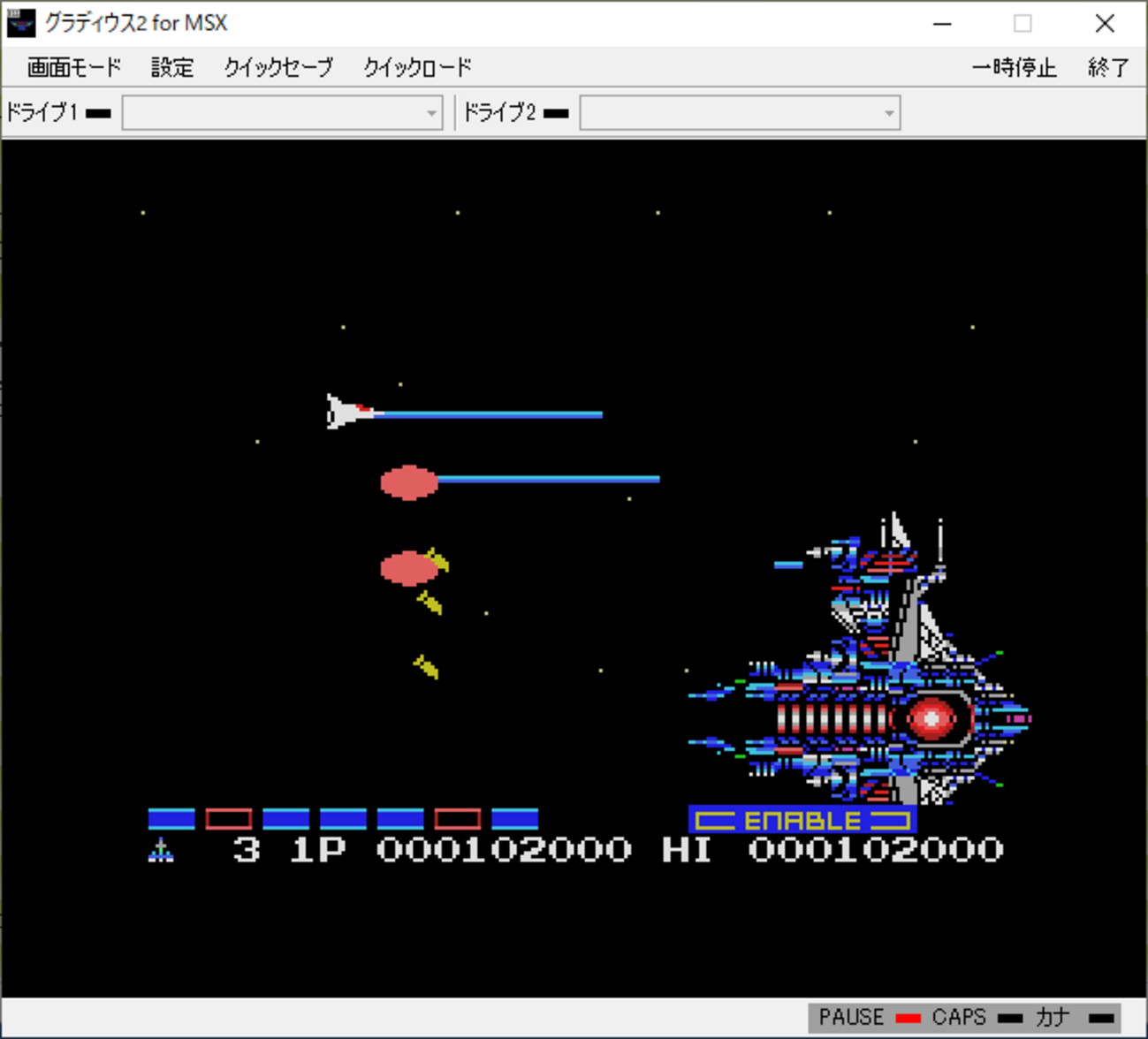Click the グラディウス2 for MSX window title
This screenshot has height=1039, width=1148.
coord(136,23)
